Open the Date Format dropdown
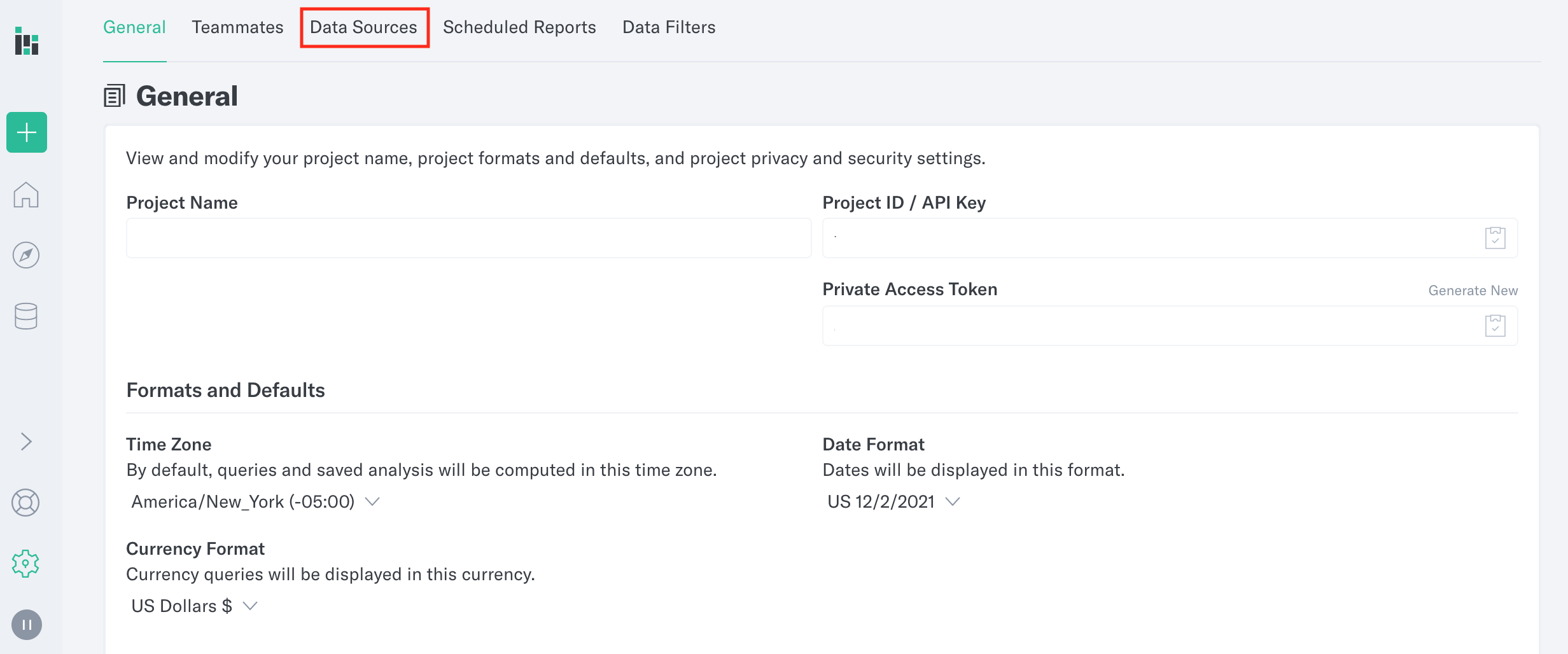Screen dimensions: 1568x654 (893, 502)
